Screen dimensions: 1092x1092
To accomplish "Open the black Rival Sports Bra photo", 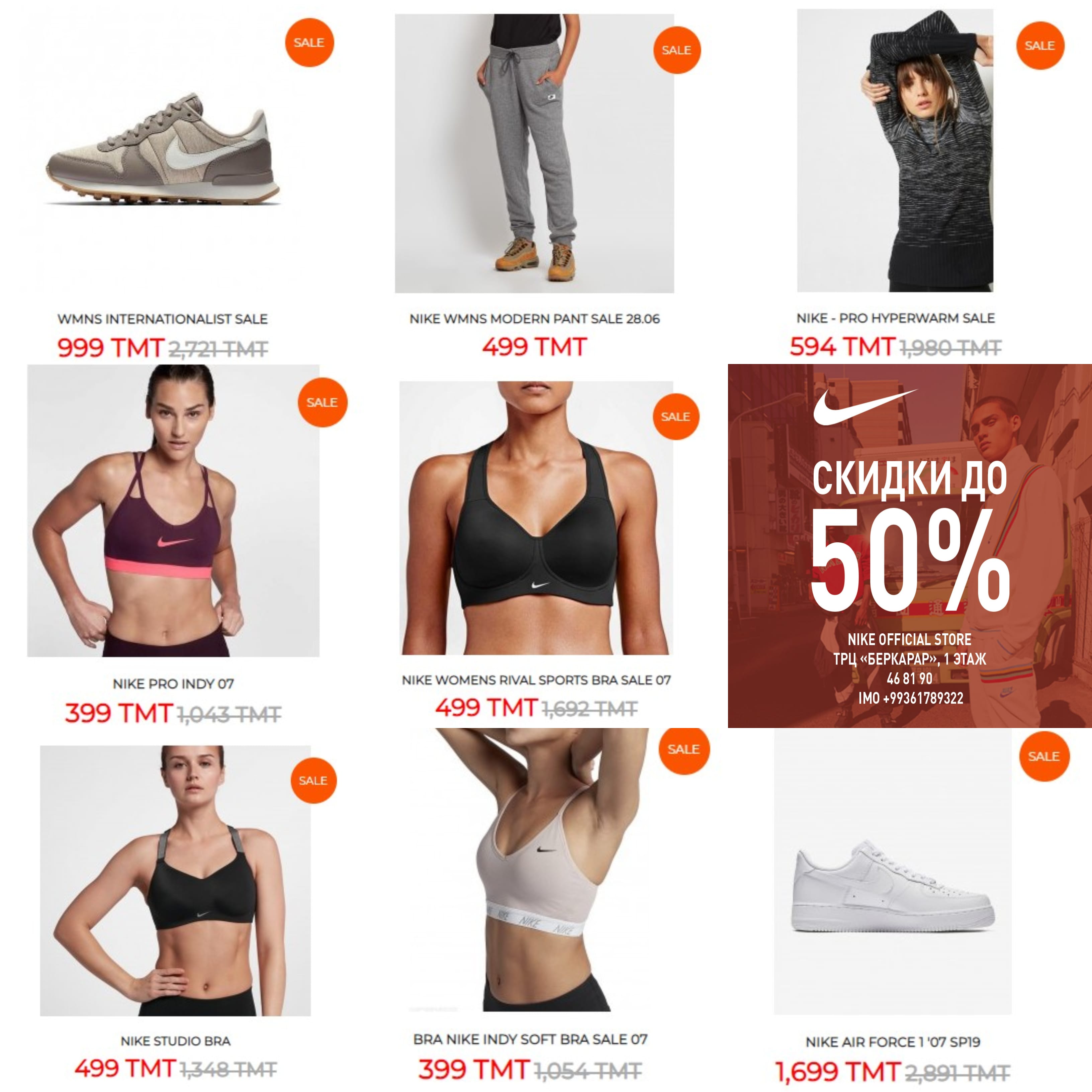I will tap(536, 518).
